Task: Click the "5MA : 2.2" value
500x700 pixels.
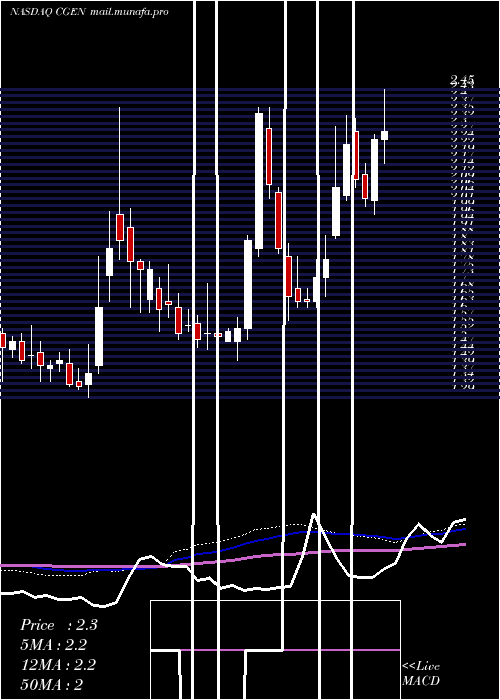Action: [54, 645]
